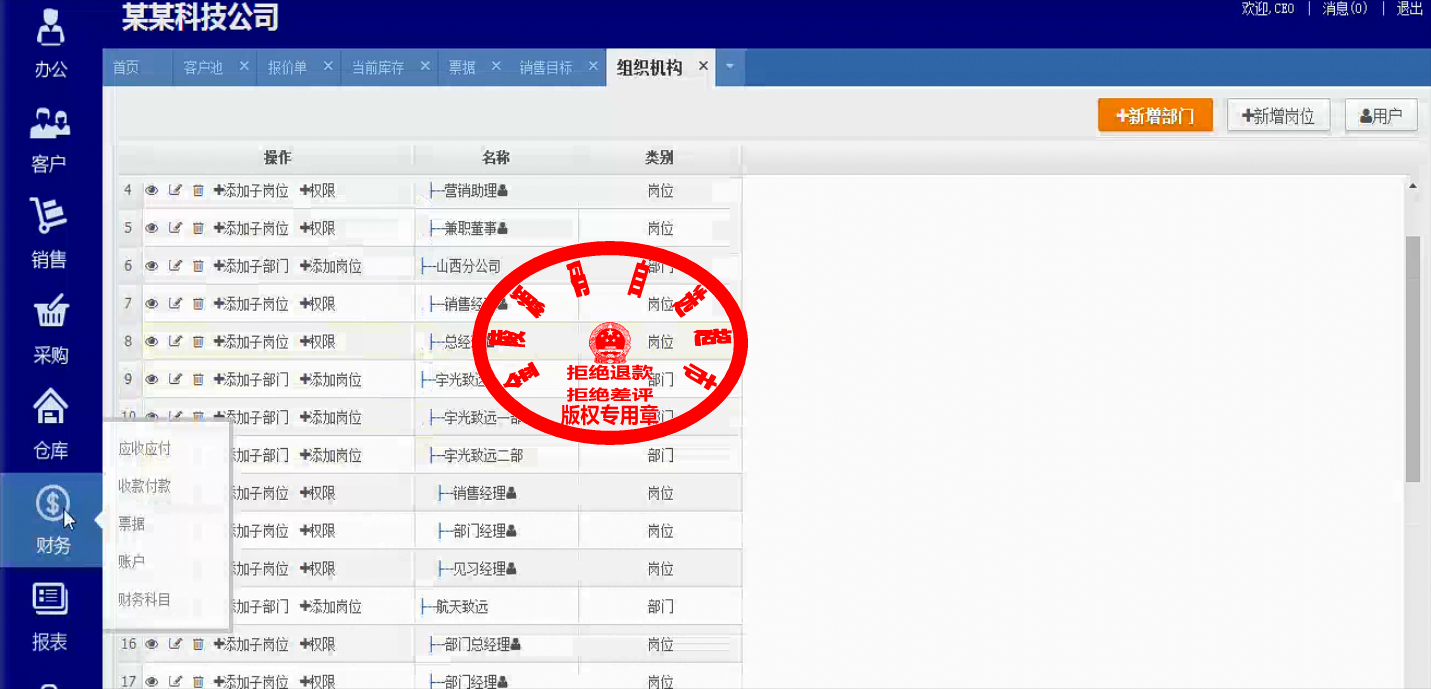Image resolution: width=1431 pixels, height=689 pixels.
Task: Click the edit icon for row 5 兼职董事
Action: 175,228
